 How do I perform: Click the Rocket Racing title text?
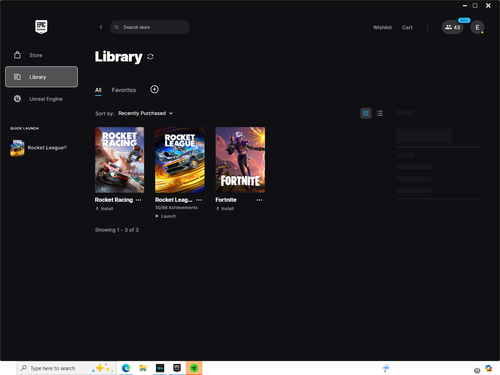[x=114, y=200]
